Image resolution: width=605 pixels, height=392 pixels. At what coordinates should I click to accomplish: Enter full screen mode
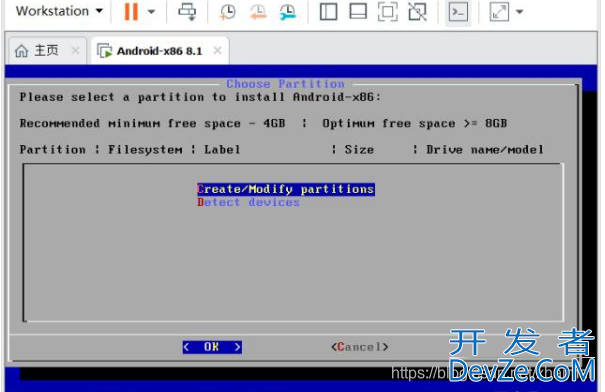388,12
